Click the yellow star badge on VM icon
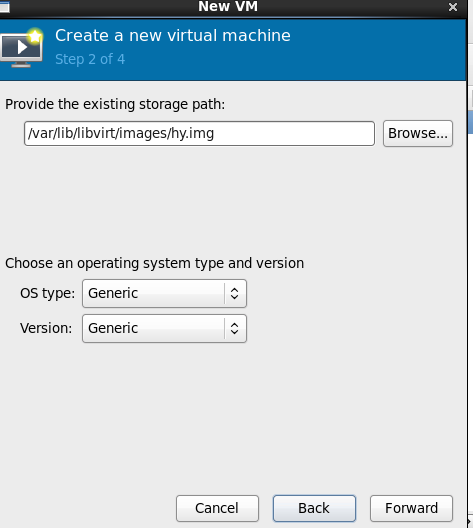 tap(35, 36)
